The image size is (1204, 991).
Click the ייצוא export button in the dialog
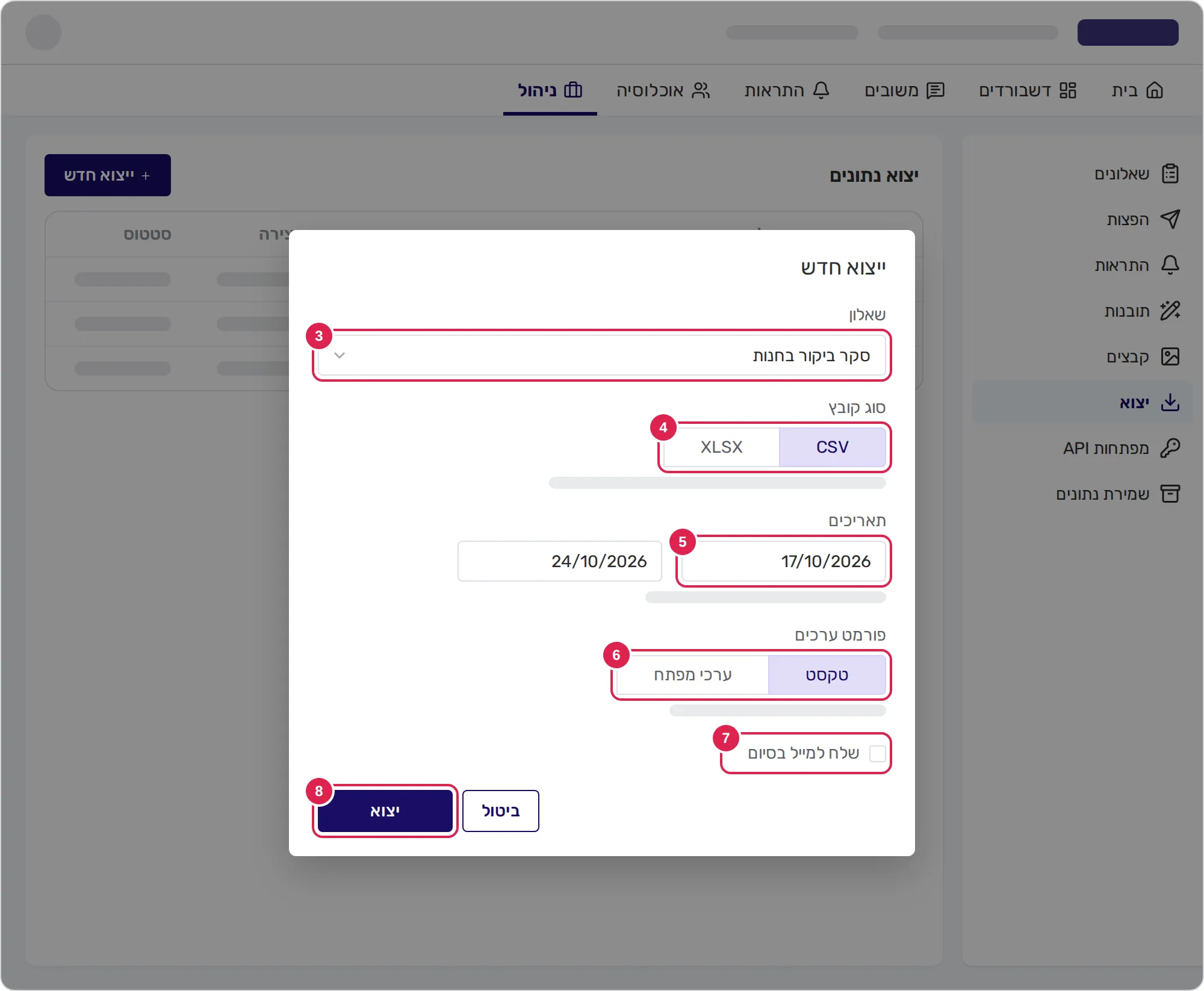coord(385,811)
